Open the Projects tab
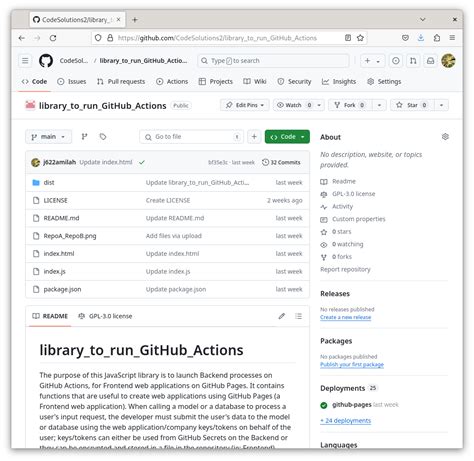This screenshot has height=461, width=474. tap(216, 81)
